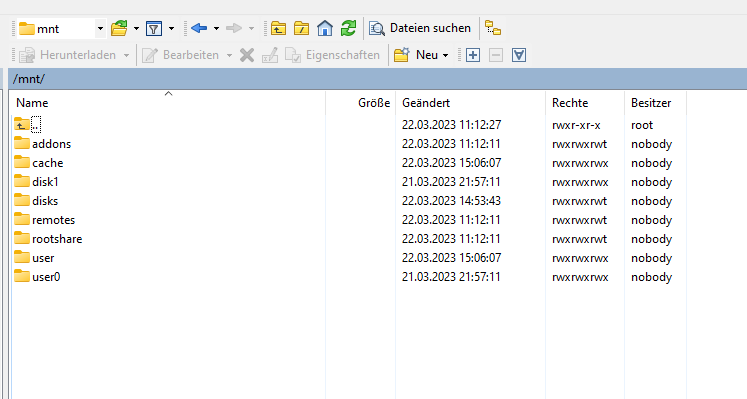Select the user folder
This screenshot has height=399, width=747.
coord(43,258)
